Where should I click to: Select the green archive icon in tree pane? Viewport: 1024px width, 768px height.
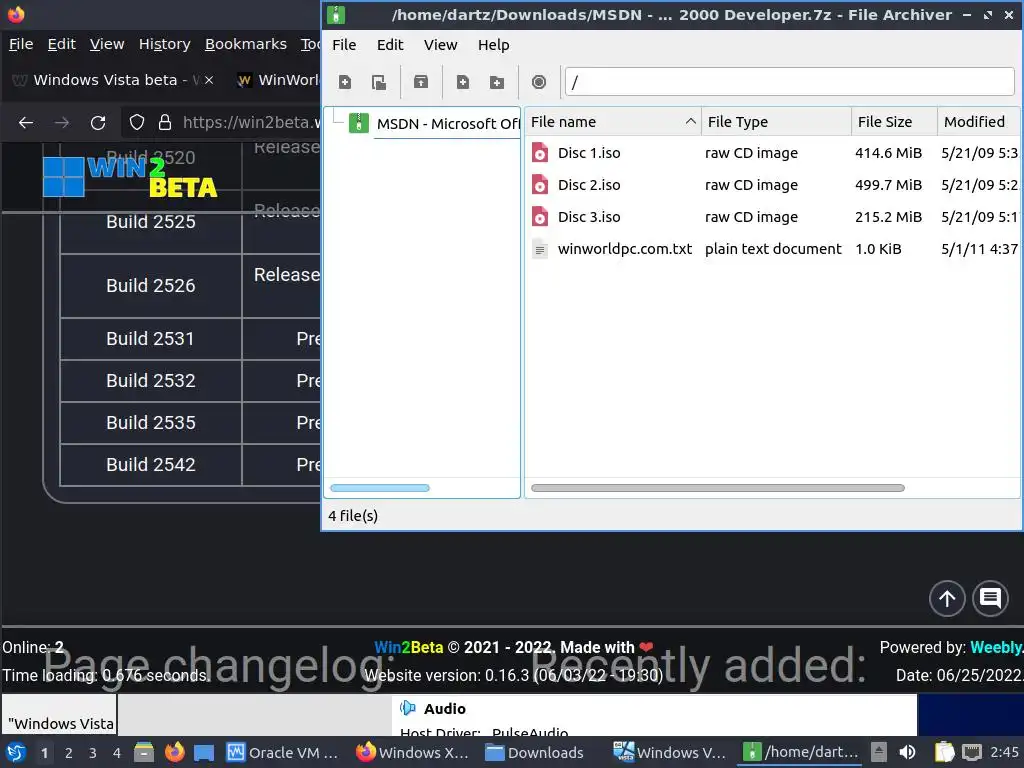359,123
